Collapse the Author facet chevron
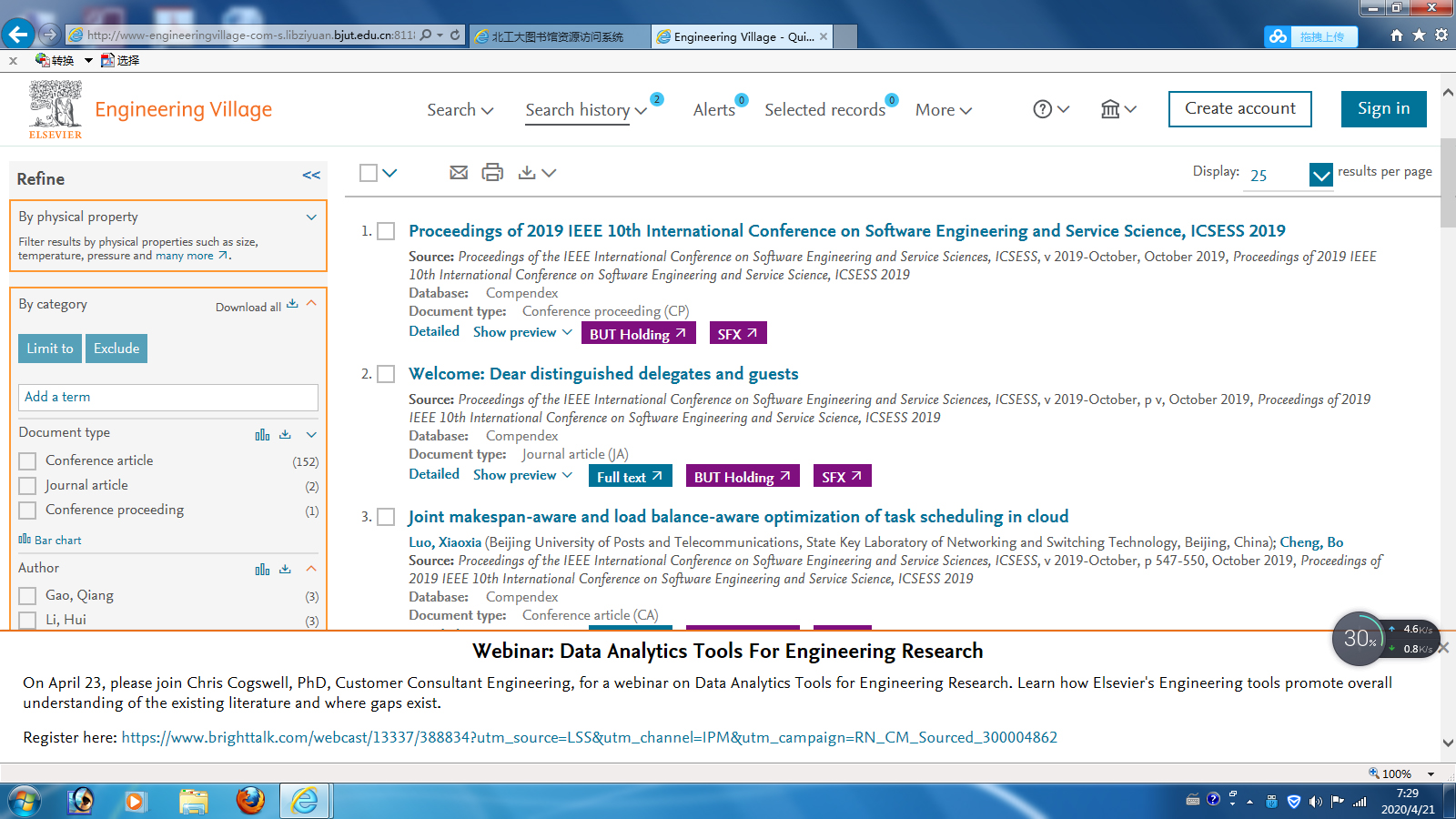 311,568
